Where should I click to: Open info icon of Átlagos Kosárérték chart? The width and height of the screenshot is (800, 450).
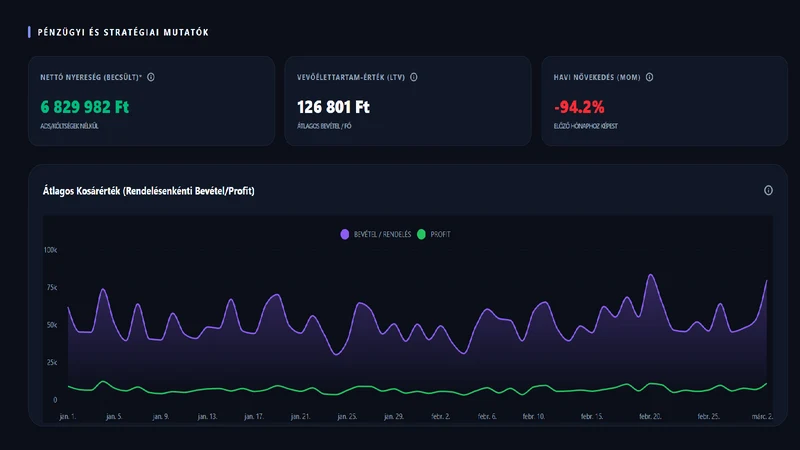(768, 190)
